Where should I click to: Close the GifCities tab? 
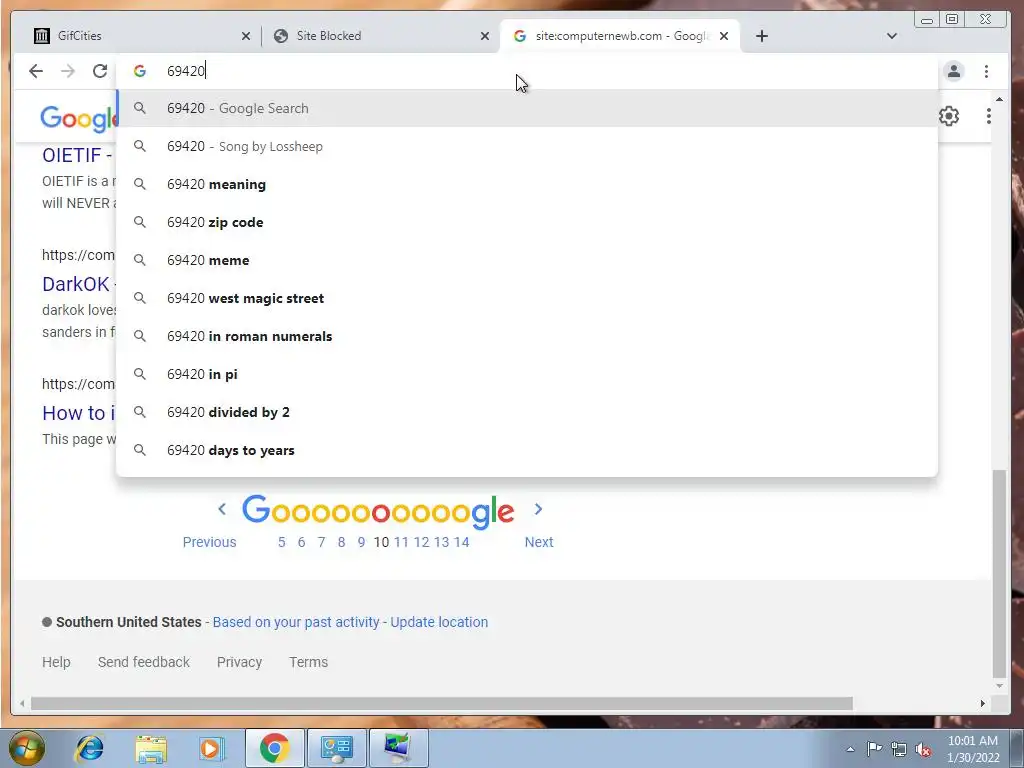246,36
